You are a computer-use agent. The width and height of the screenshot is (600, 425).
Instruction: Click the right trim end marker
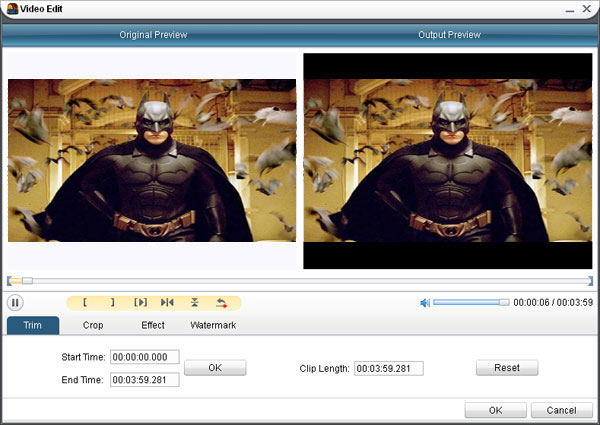pos(590,281)
